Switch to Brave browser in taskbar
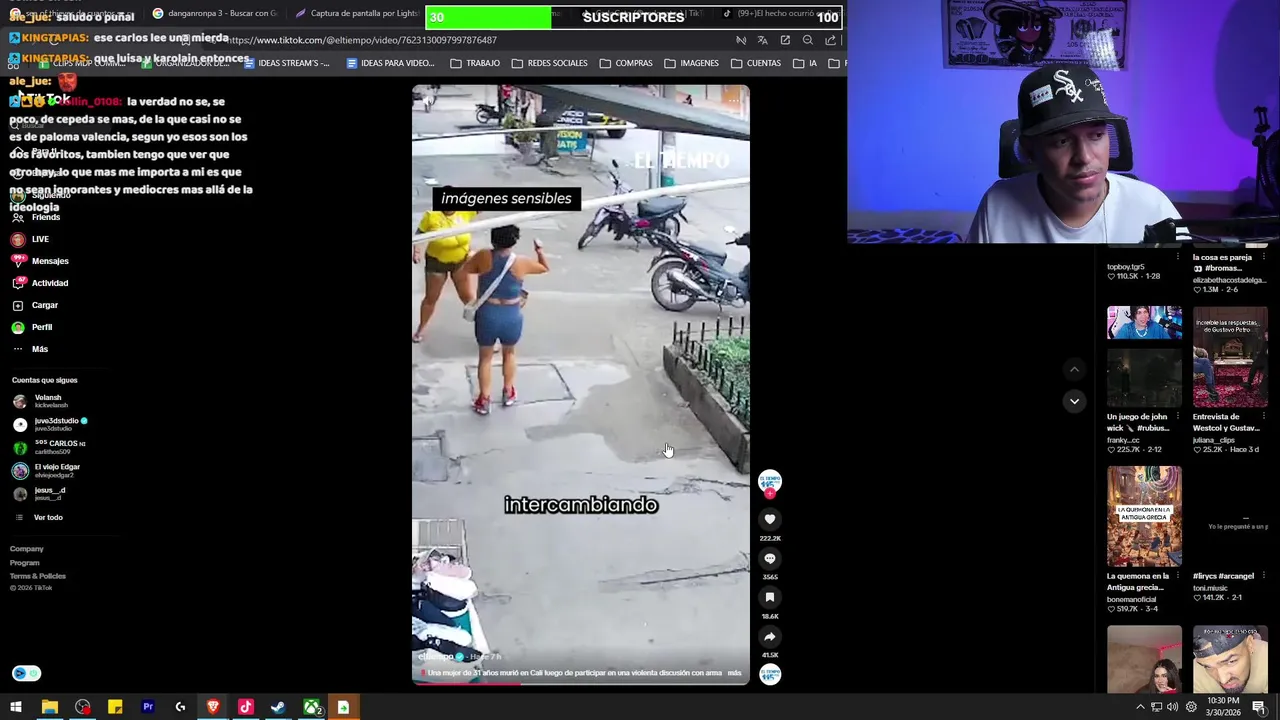Image resolution: width=1280 pixels, height=720 pixels. (213, 707)
